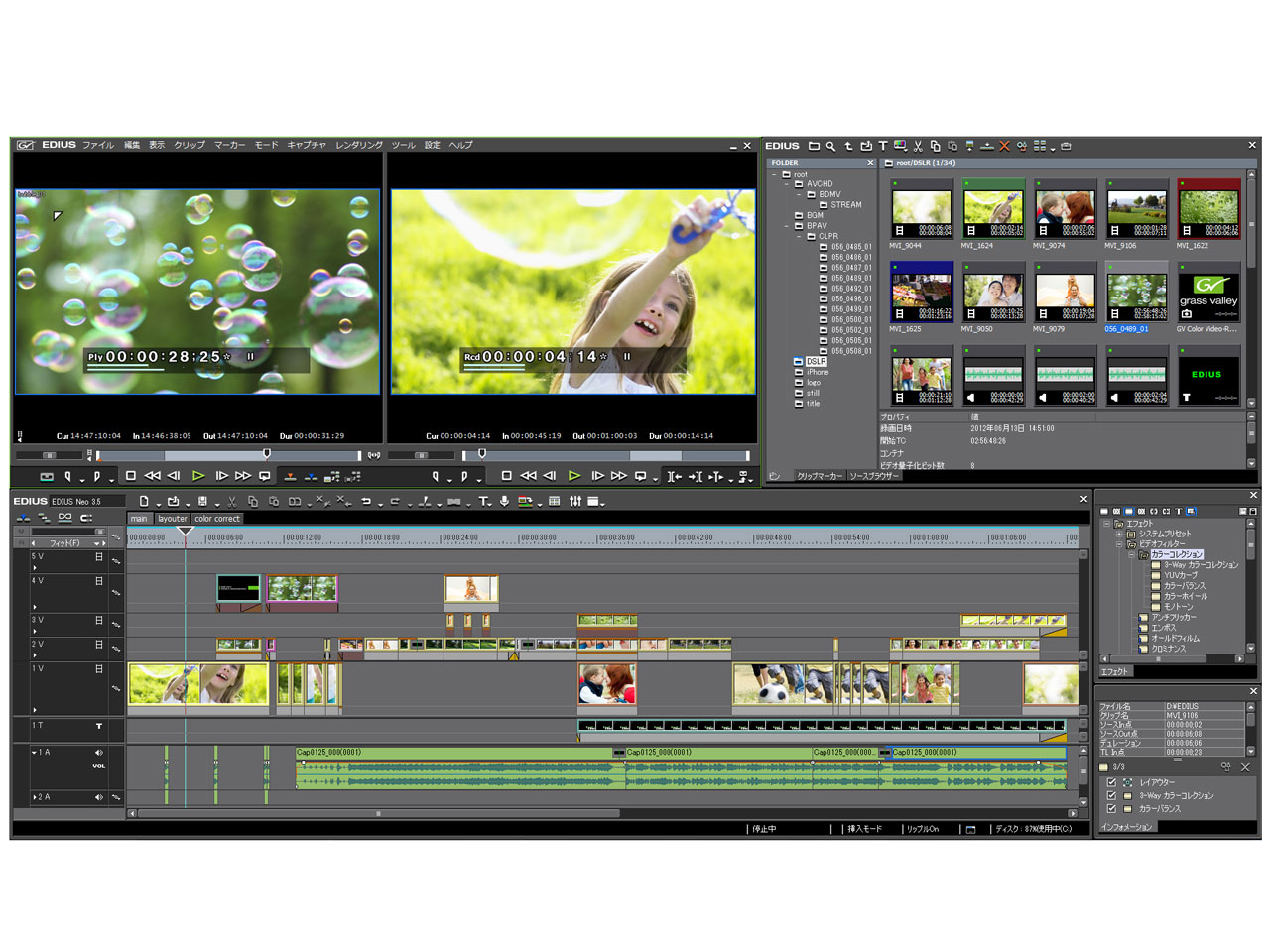
Task: Open the title creation T tool in timeline toolbar
Action: [x=483, y=502]
